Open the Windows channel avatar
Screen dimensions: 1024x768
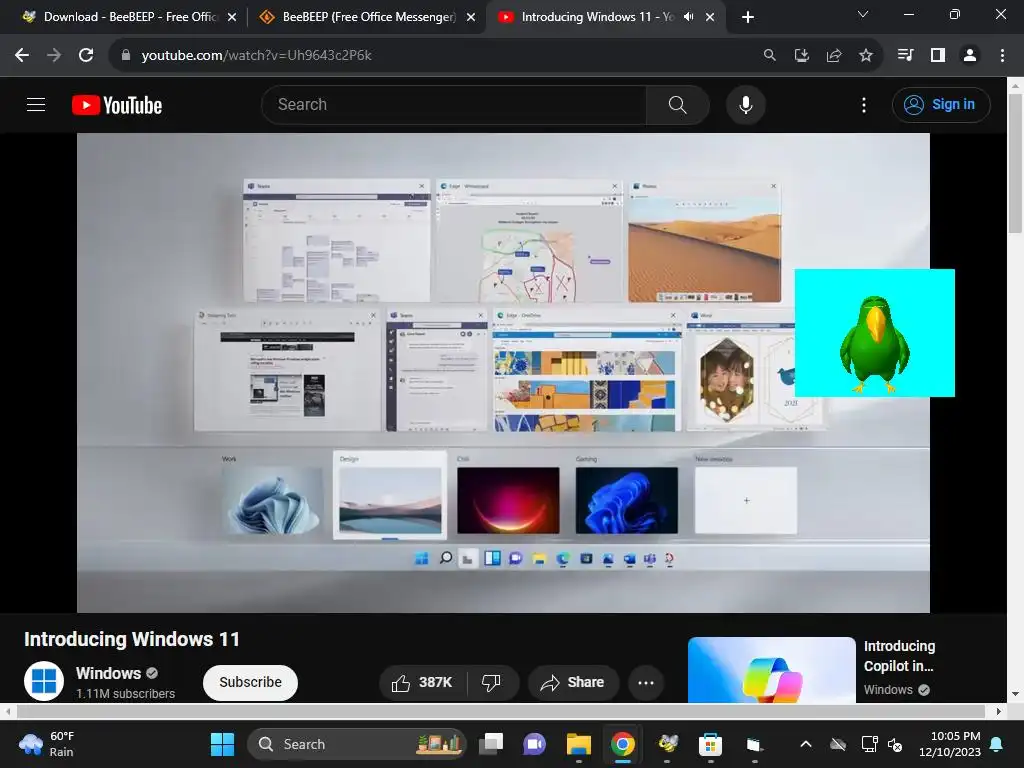click(44, 680)
